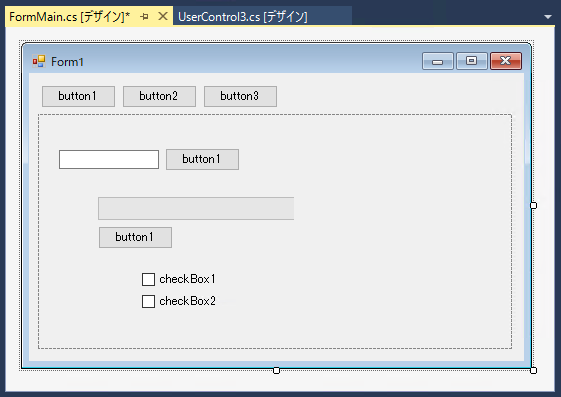
Task: Pin the FormMain.cs tab
Action: (x=144, y=16)
